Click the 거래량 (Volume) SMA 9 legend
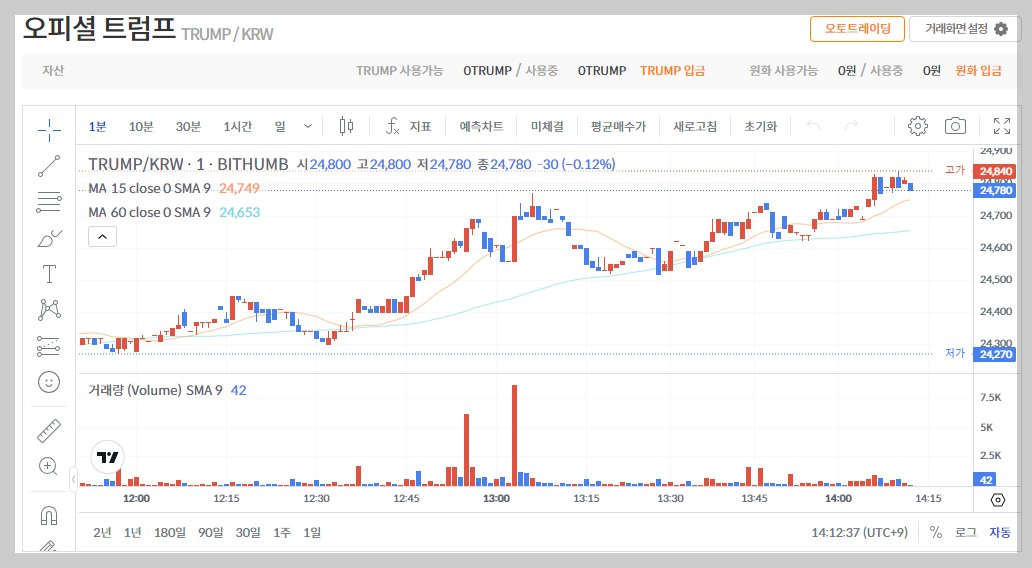 tap(155, 390)
